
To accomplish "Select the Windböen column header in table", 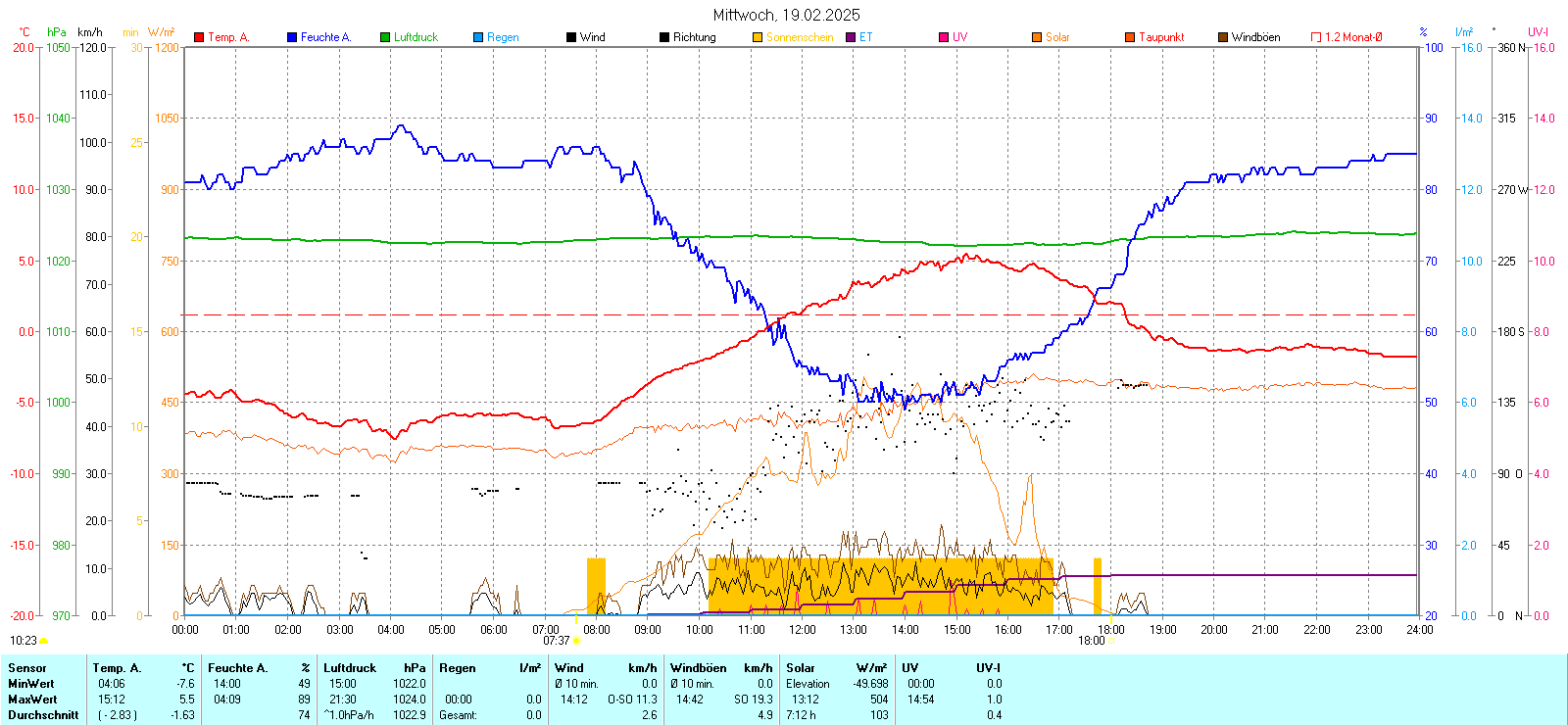I will coord(699,668).
